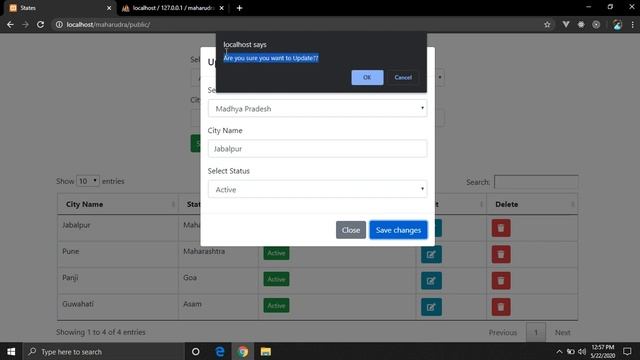
Task: Edit the Pune row
Action: click(x=431, y=255)
